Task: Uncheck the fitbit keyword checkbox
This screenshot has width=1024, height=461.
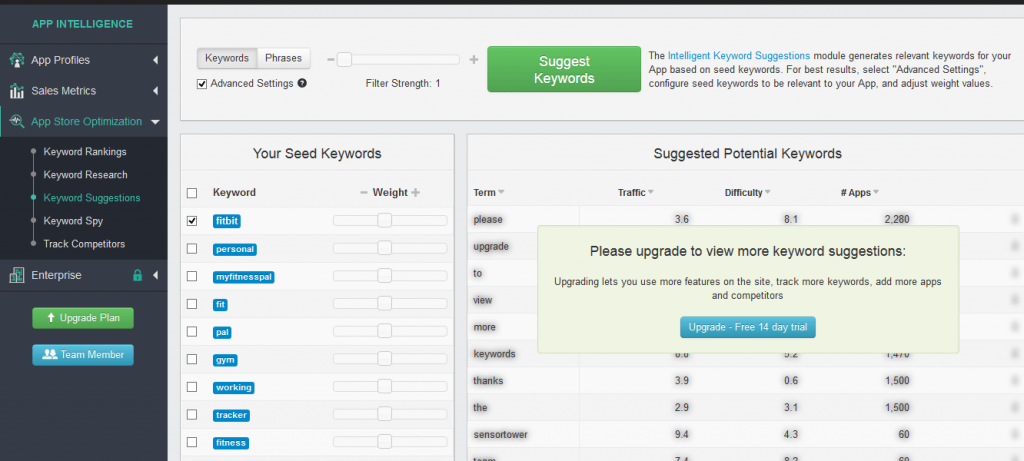Action: click(x=192, y=221)
